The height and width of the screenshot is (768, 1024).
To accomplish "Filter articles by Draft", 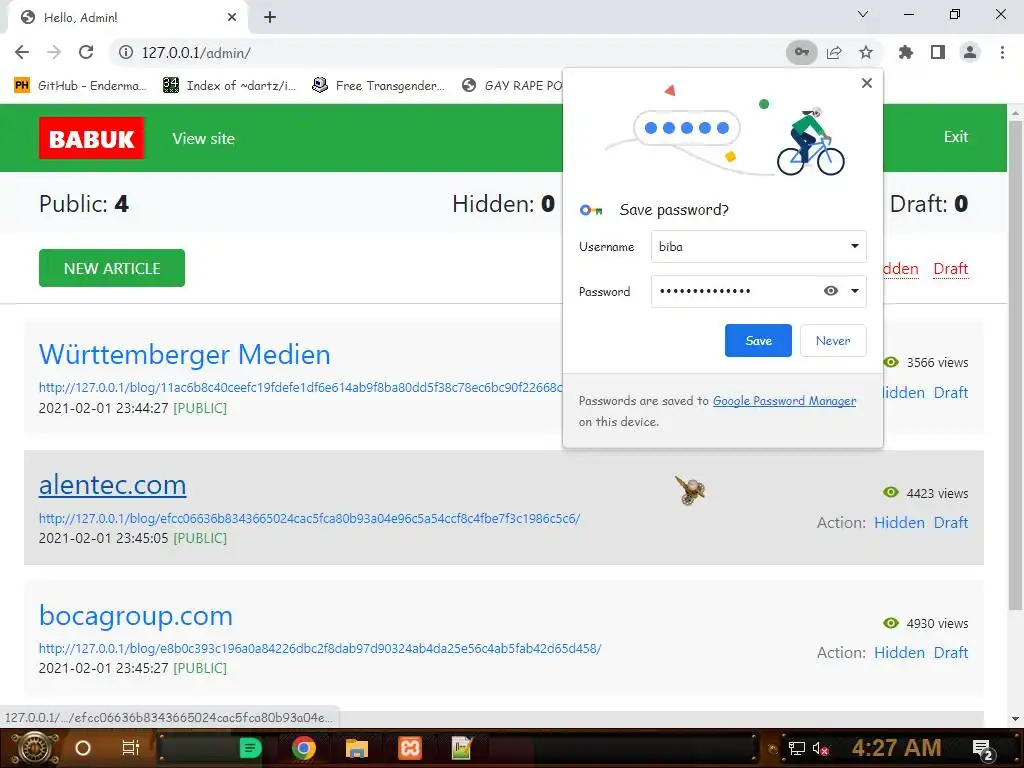I will (950, 268).
